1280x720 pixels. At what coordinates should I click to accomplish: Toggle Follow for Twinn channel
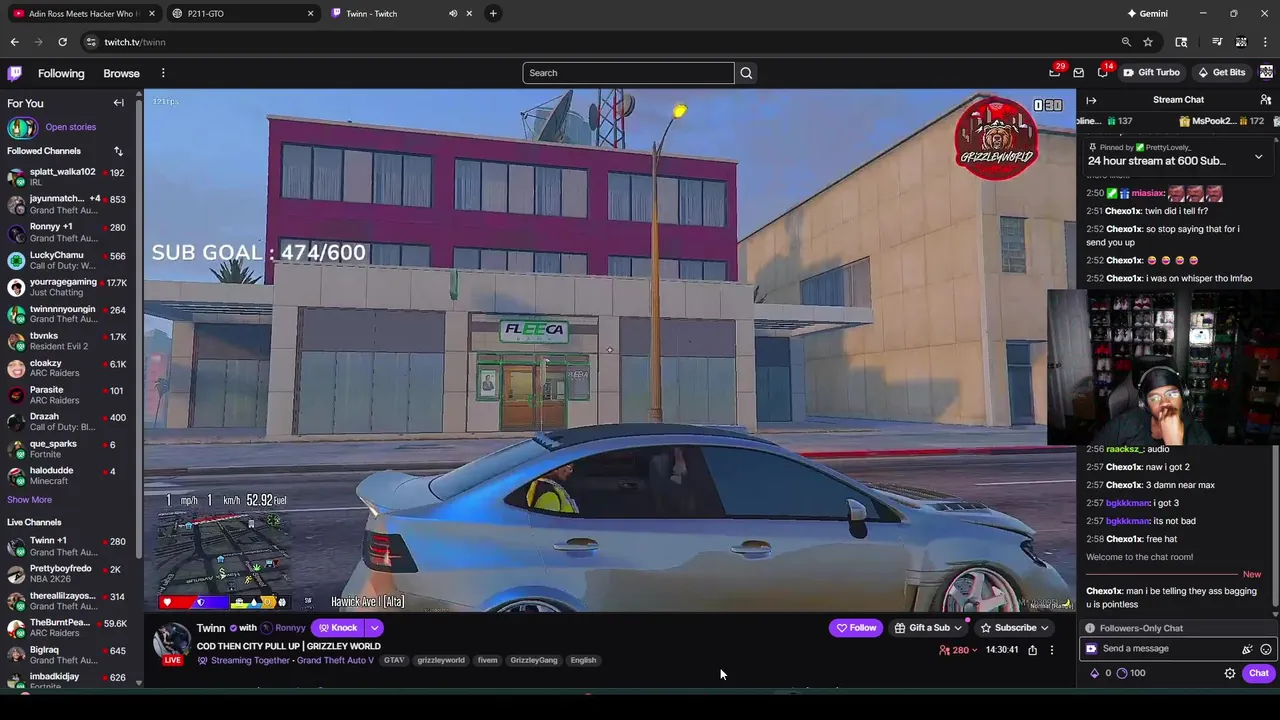pos(856,628)
